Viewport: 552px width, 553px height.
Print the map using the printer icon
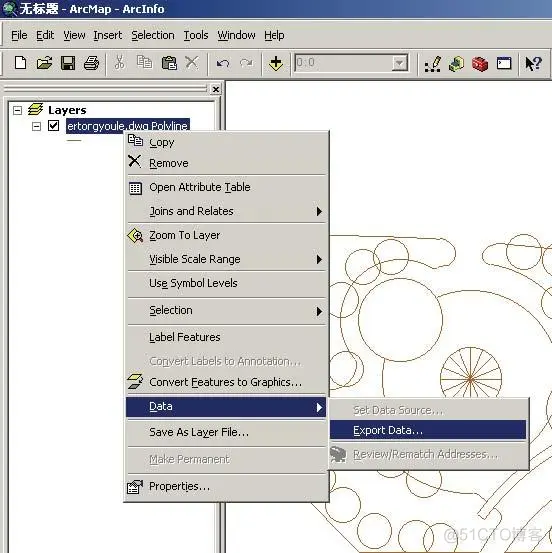(91, 63)
